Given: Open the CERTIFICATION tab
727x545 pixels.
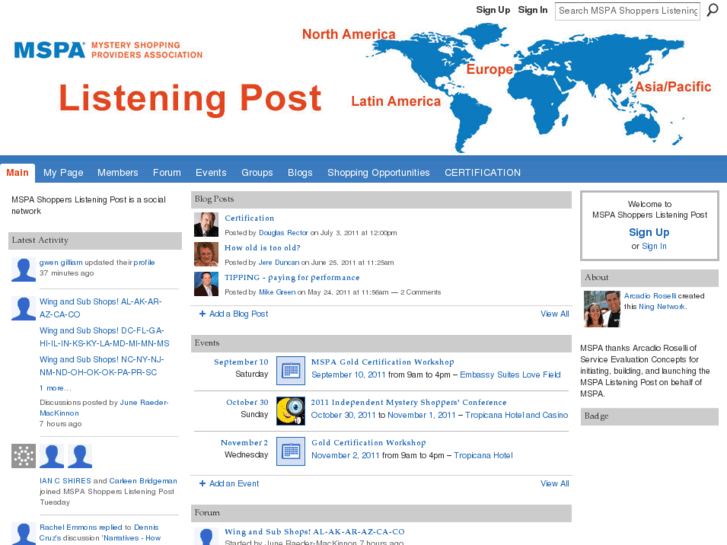Looking at the screenshot, I should tap(483, 173).
